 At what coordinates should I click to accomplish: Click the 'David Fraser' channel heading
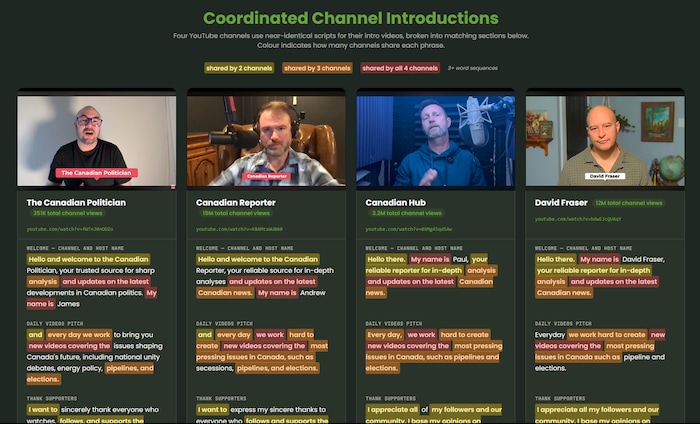pyautogui.click(x=561, y=203)
